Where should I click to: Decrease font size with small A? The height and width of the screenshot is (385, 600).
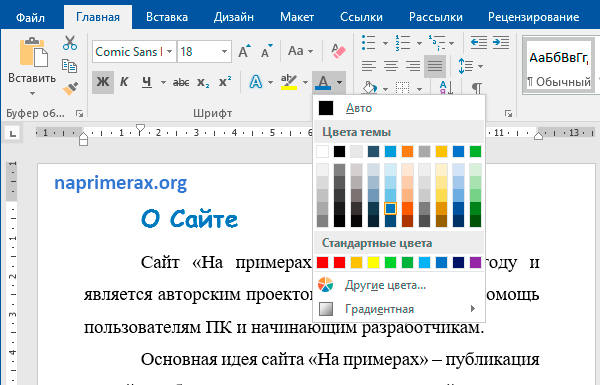click(x=267, y=51)
